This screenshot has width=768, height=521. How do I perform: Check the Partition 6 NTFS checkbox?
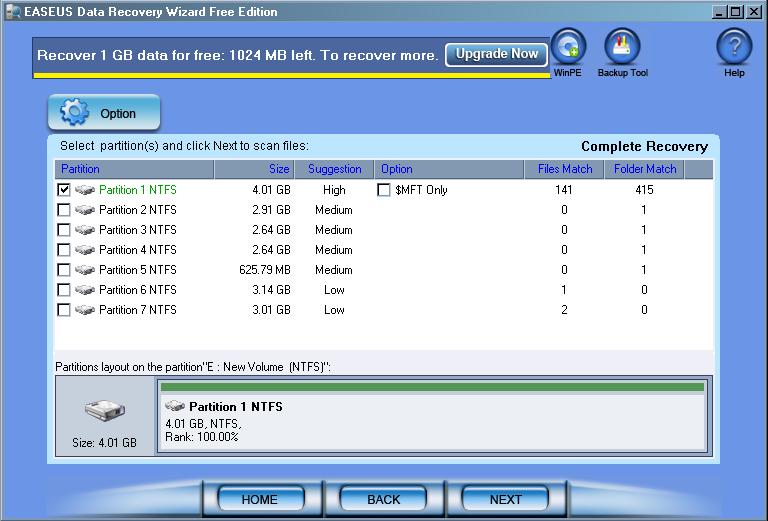click(64, 290)
